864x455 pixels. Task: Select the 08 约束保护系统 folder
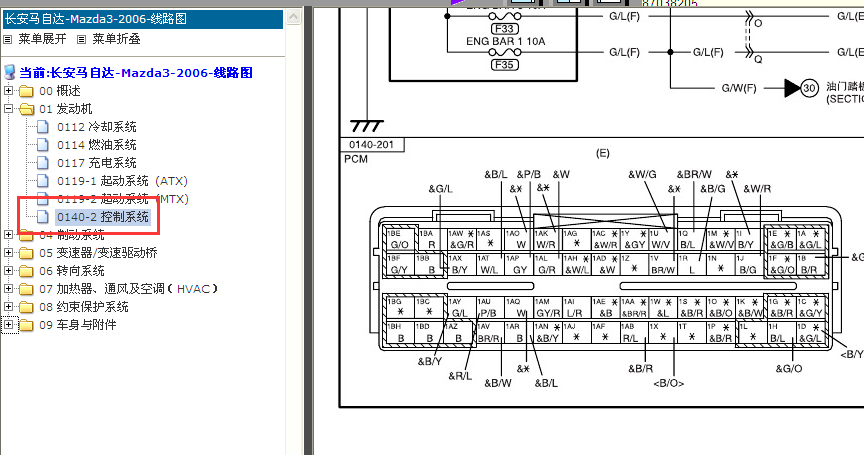point(84,307)
